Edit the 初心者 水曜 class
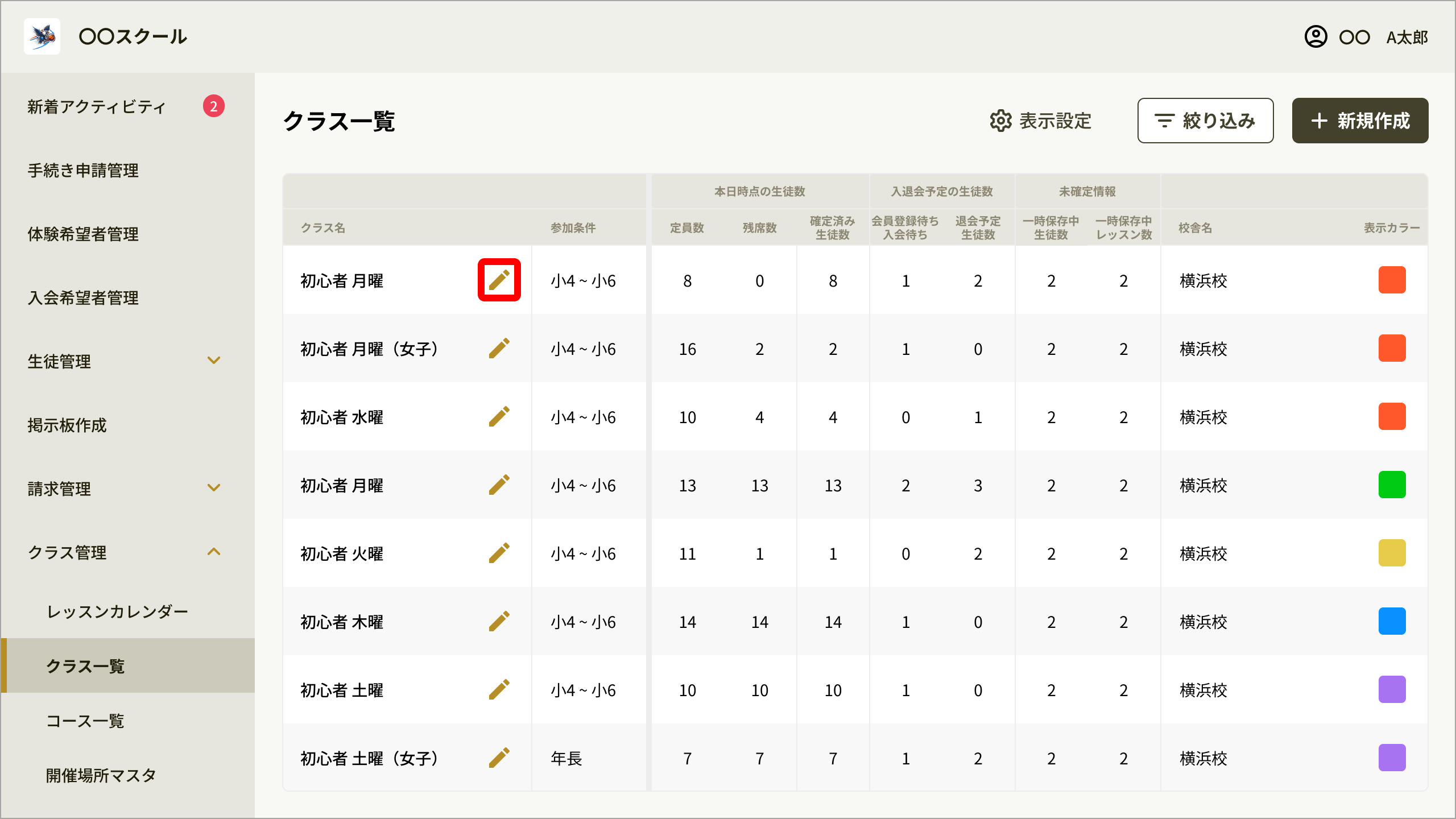The image size is (1456, 819). (x=499, y=416)
